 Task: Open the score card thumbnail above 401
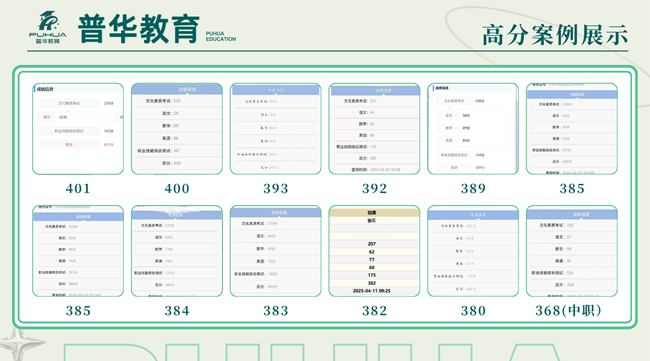(x=78, y=128)
